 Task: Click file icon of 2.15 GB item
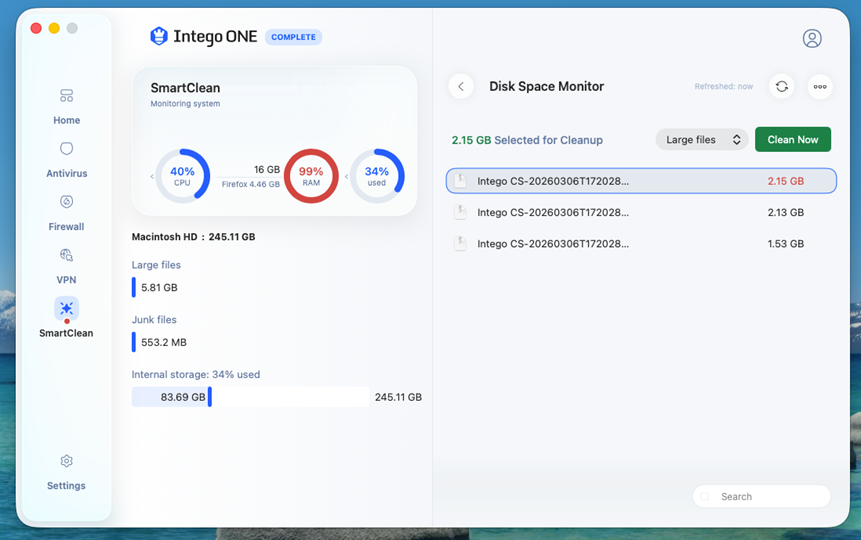coord(461,181)
